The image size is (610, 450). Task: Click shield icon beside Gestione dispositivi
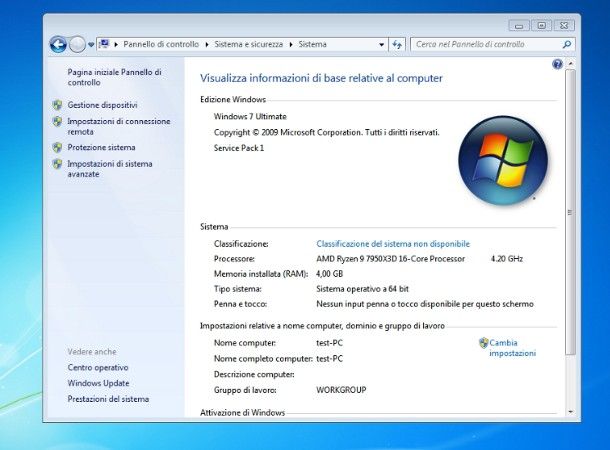pos(58,105)
